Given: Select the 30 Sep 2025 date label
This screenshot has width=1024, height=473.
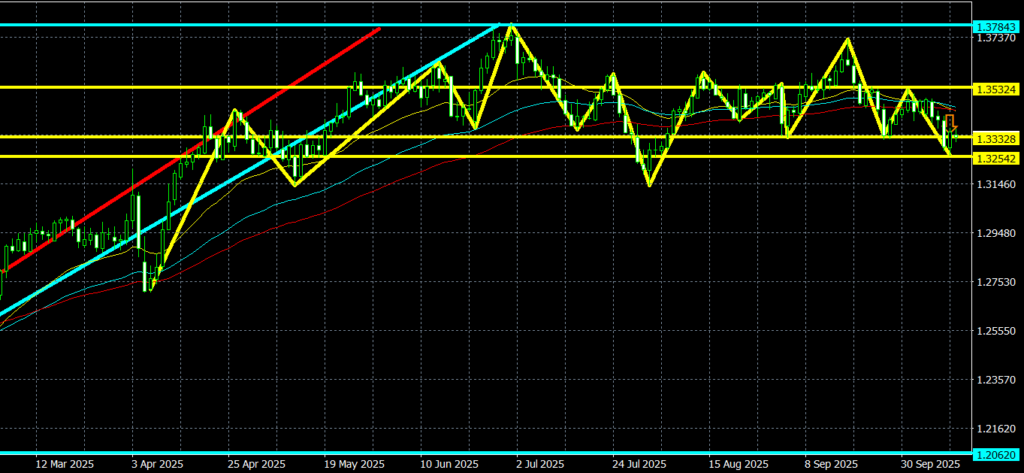Looking at the screenshot, I should click(929, 465).
